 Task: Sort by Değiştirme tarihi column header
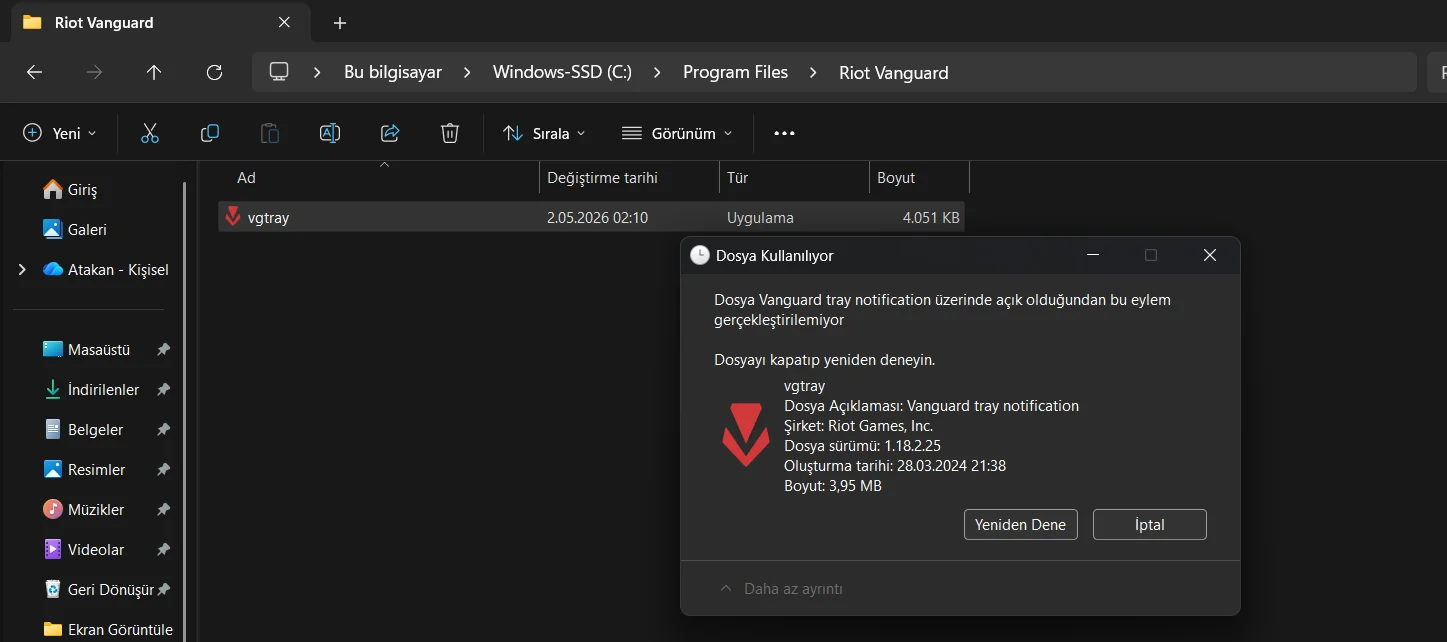pyautogui.click(x=629, y=177)
